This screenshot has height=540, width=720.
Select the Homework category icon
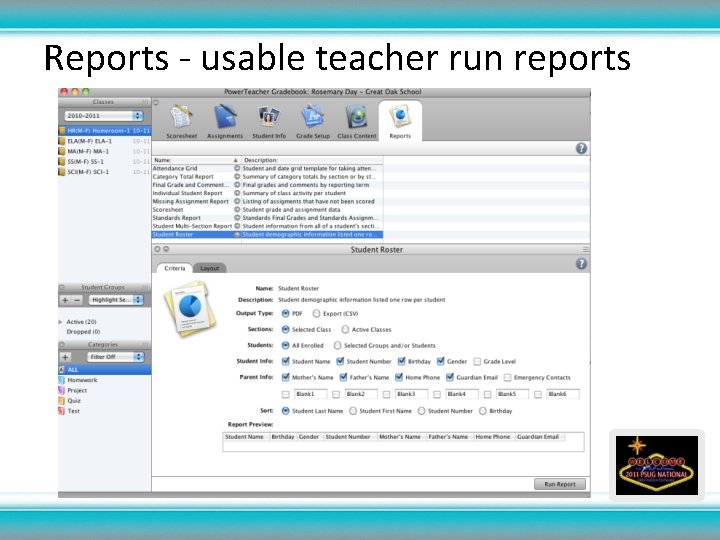point(62,380)
